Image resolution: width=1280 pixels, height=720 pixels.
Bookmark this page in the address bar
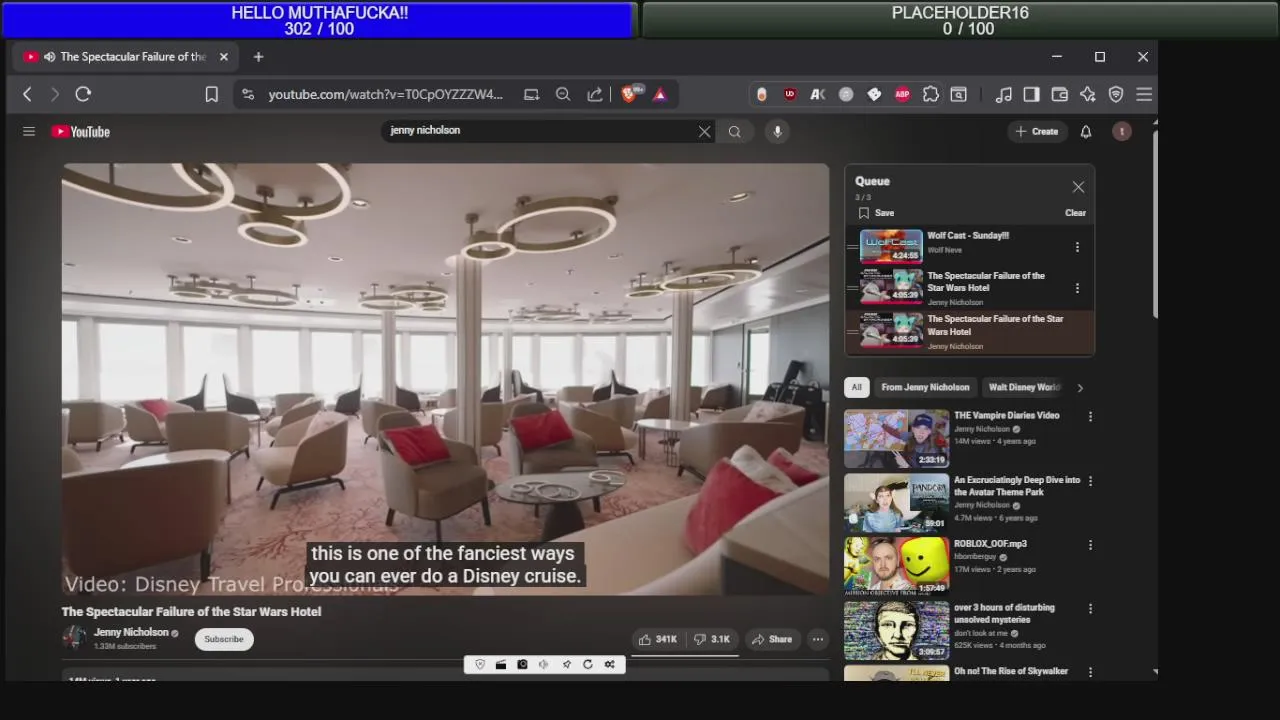coord(212,94)
